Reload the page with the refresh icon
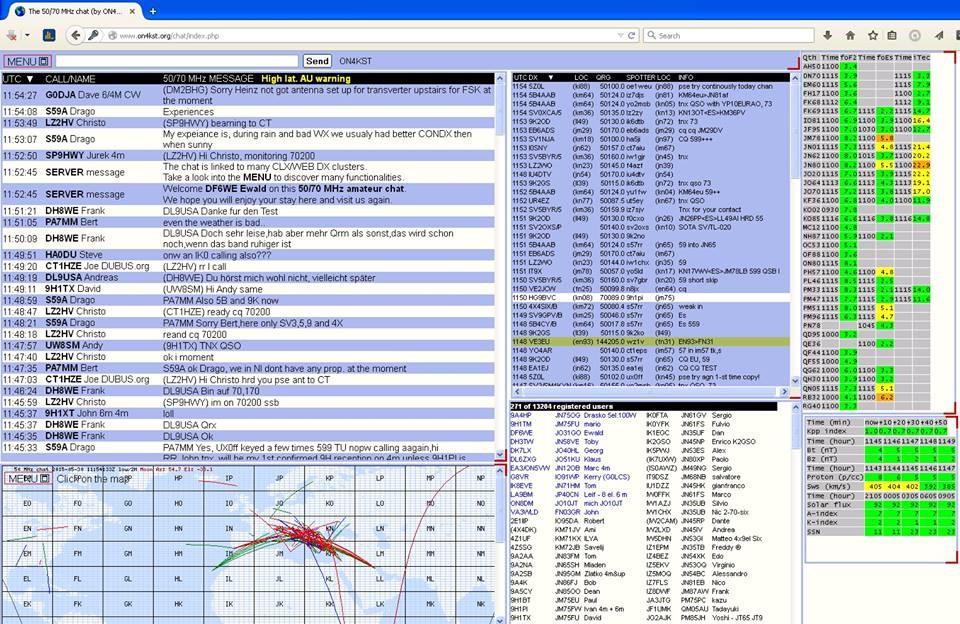960x624 pixels. (631, 36)
